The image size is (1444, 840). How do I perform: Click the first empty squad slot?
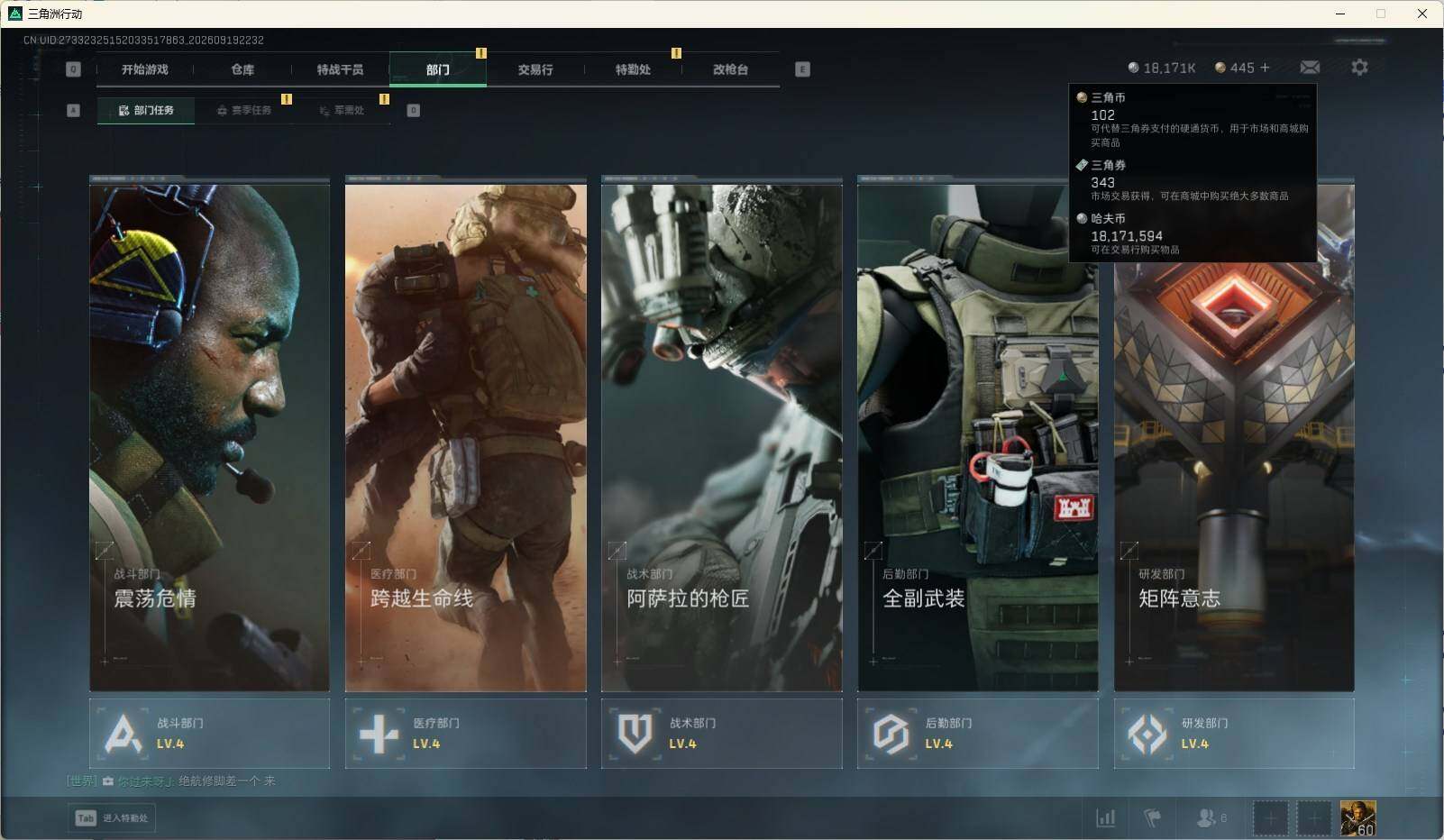point(1270,817)
